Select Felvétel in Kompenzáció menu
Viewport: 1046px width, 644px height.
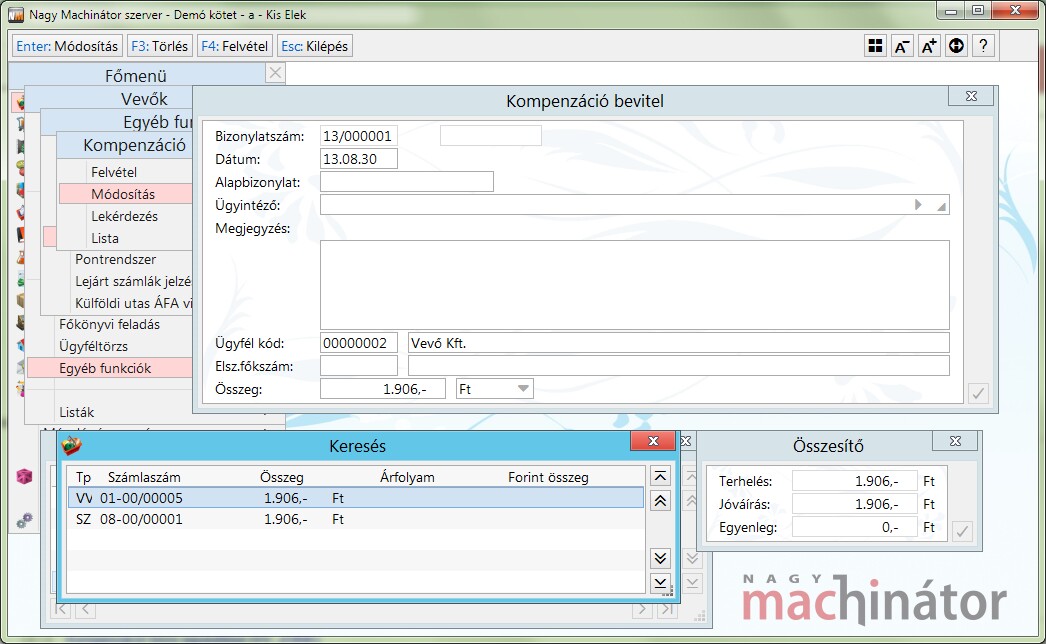114,172
